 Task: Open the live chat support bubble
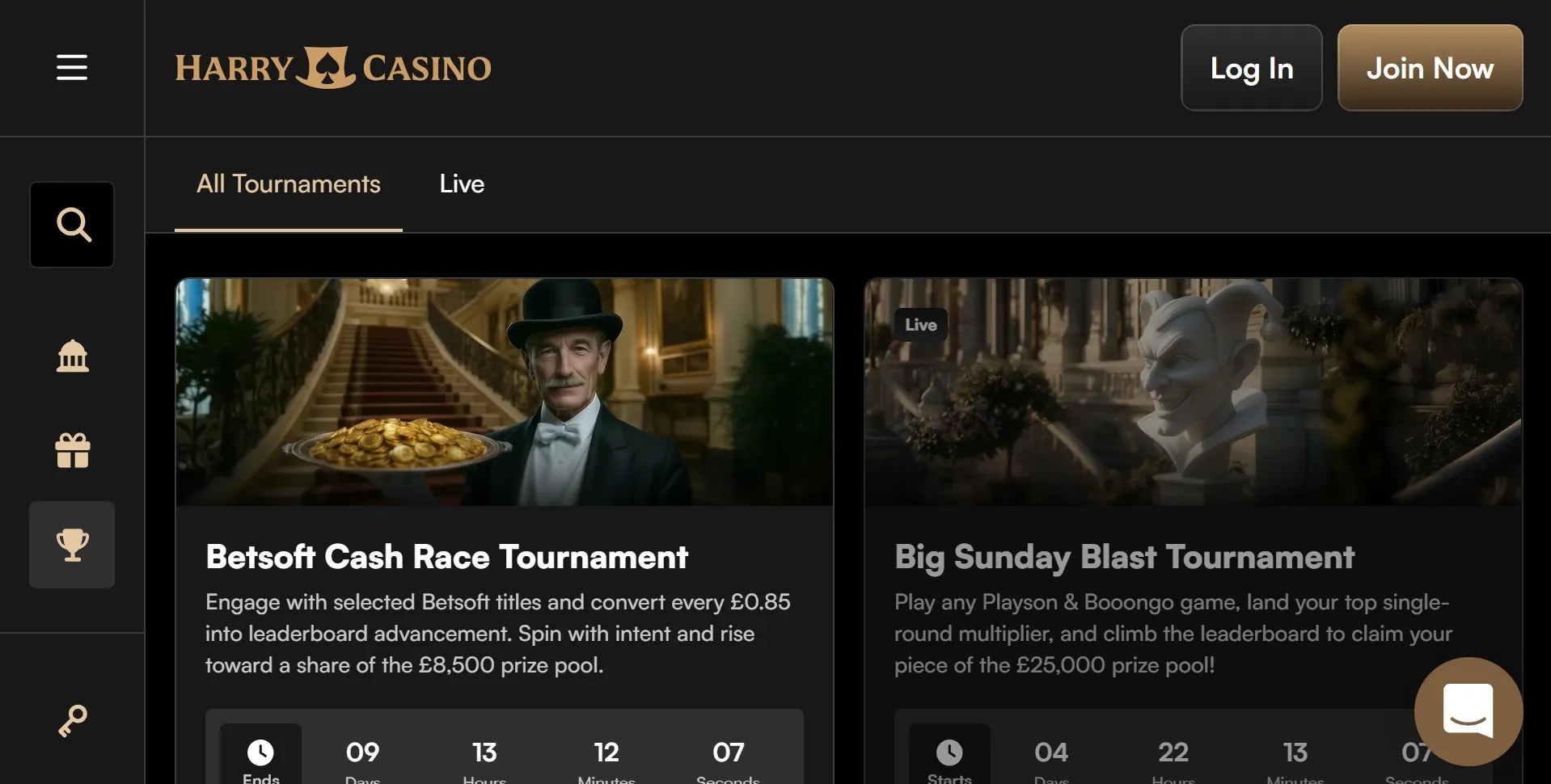(1468, 711)
